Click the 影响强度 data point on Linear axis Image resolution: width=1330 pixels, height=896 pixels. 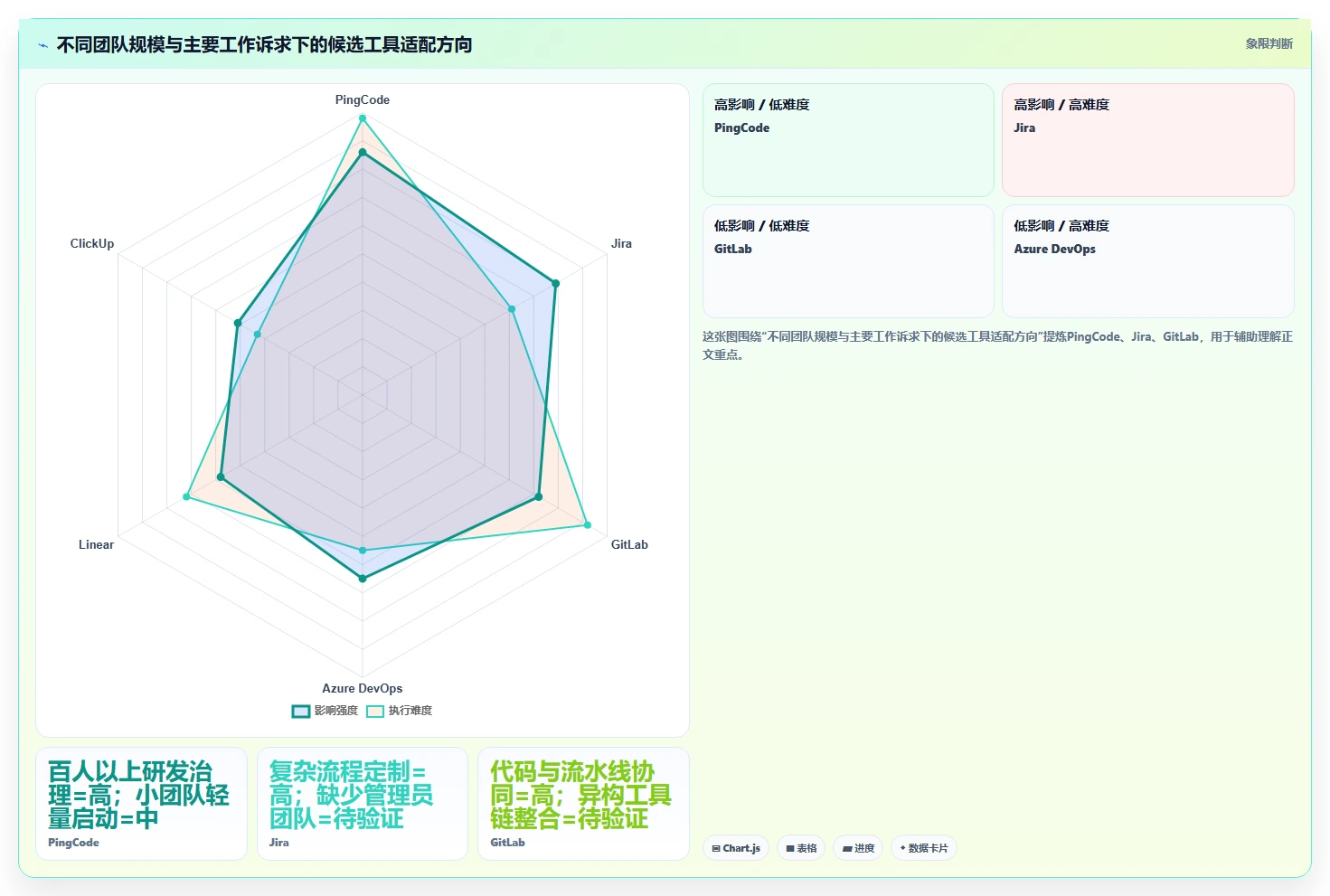[221, 477]
